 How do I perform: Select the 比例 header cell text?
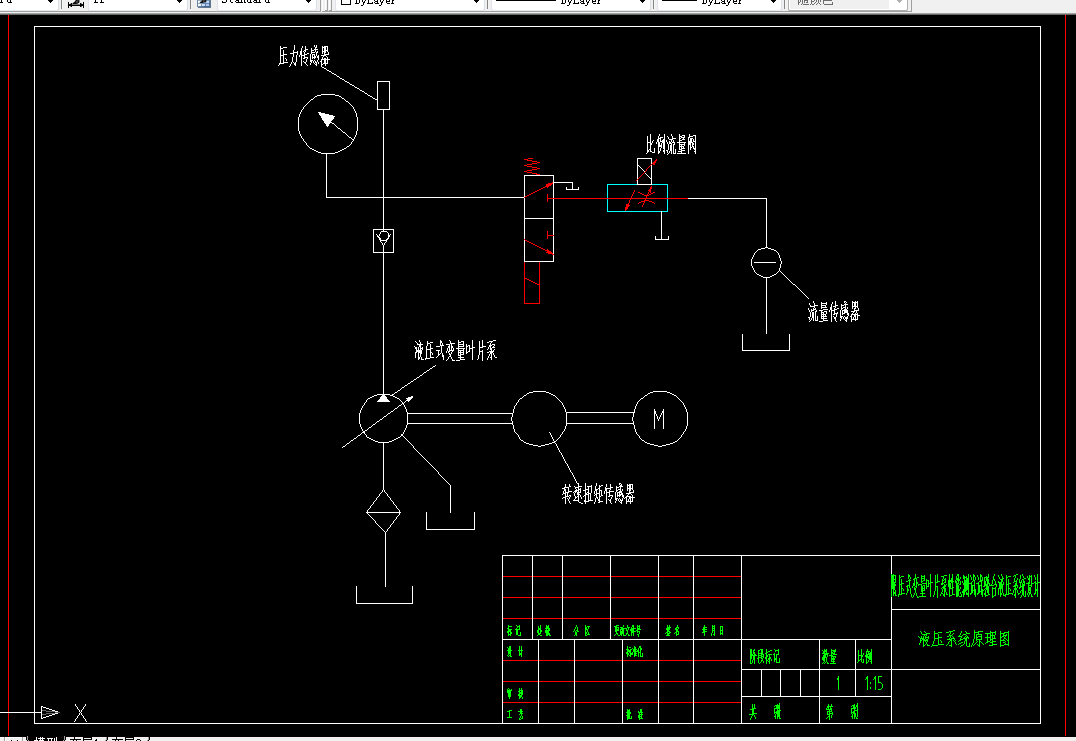tap(865, 657)
